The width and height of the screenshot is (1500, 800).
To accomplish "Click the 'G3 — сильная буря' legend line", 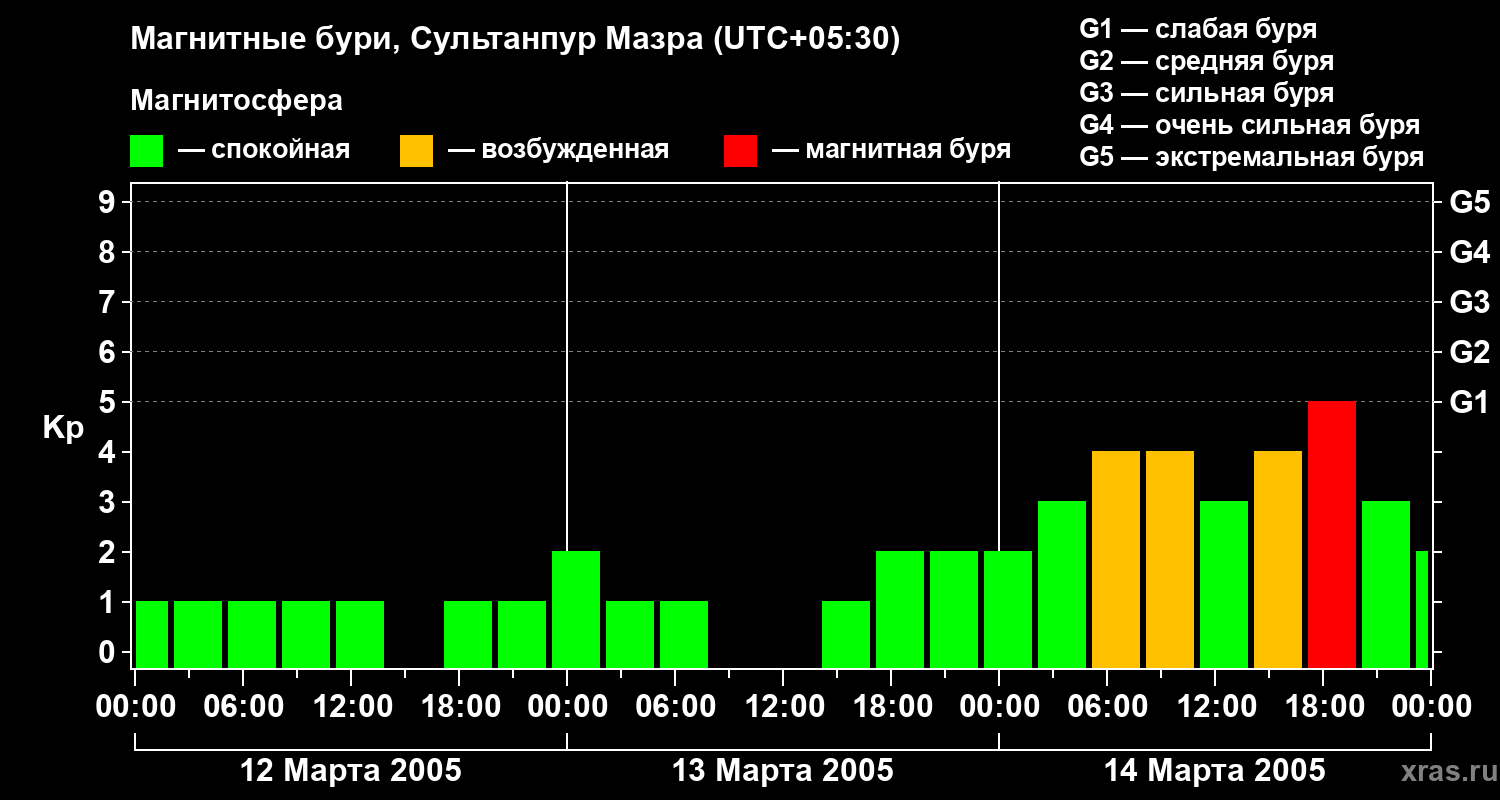I will tap(1206, 93).
